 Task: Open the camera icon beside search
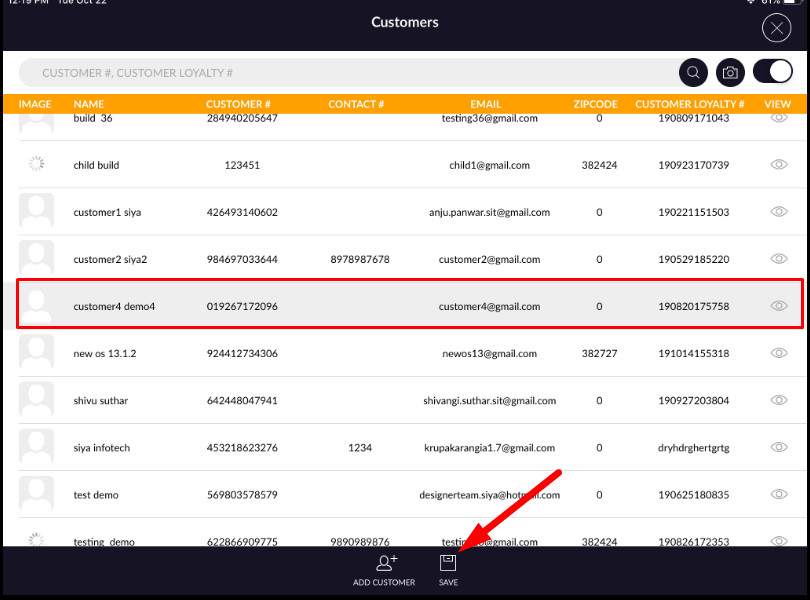coord(730,72)
